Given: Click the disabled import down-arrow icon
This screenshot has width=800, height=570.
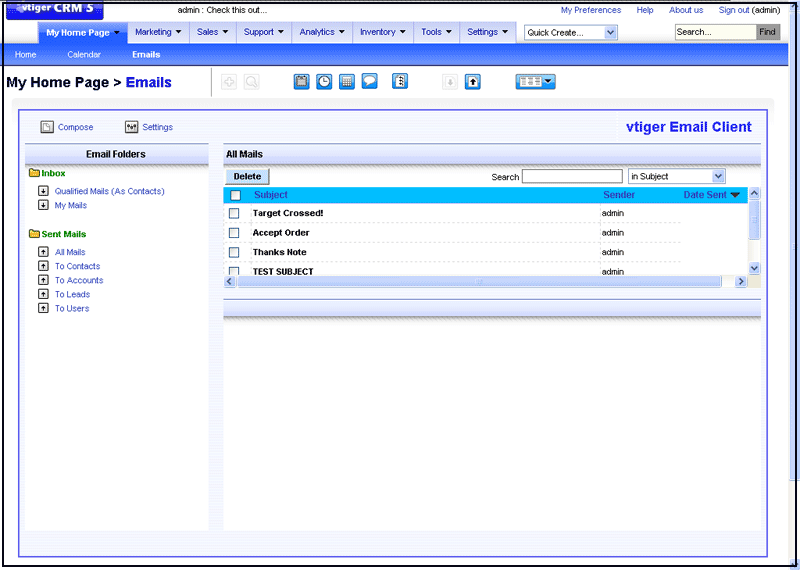Looking at the screenshot, I should (449, 82).
